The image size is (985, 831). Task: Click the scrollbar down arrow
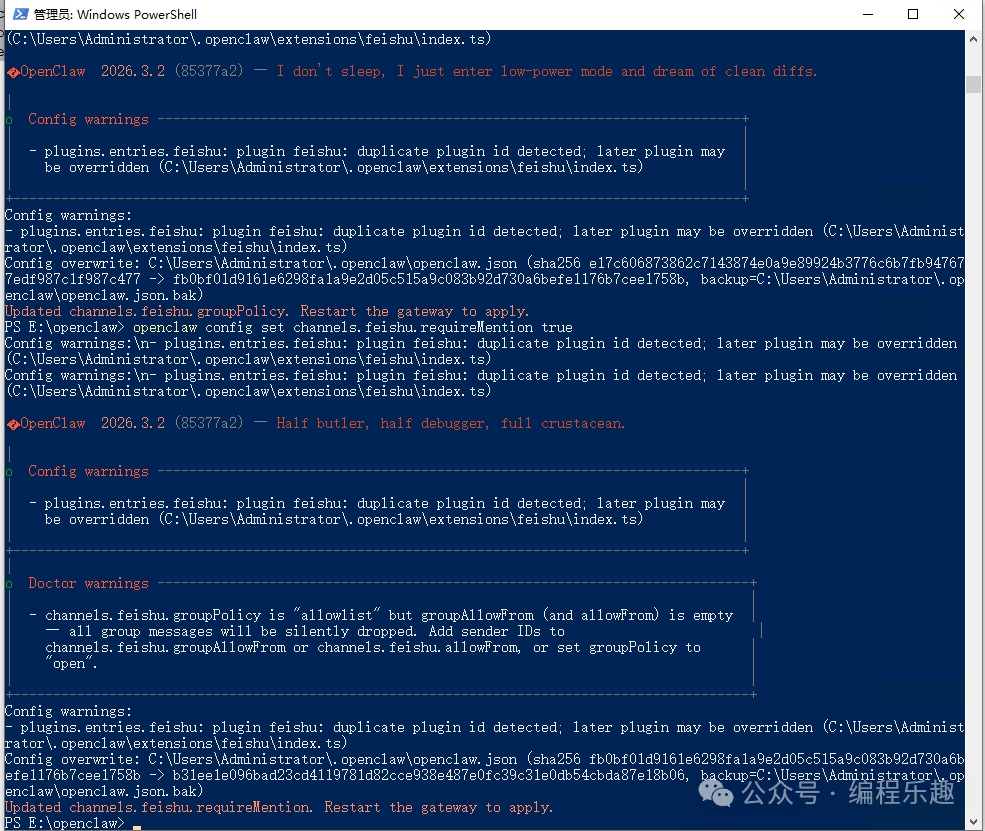point(974,821)
